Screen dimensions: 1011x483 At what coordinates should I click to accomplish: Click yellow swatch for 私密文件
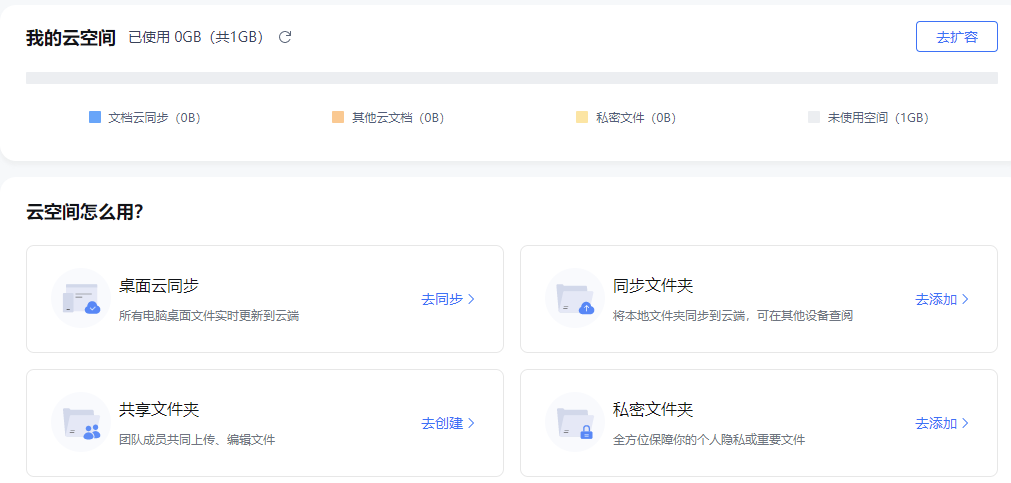click(x=582, y=117)
